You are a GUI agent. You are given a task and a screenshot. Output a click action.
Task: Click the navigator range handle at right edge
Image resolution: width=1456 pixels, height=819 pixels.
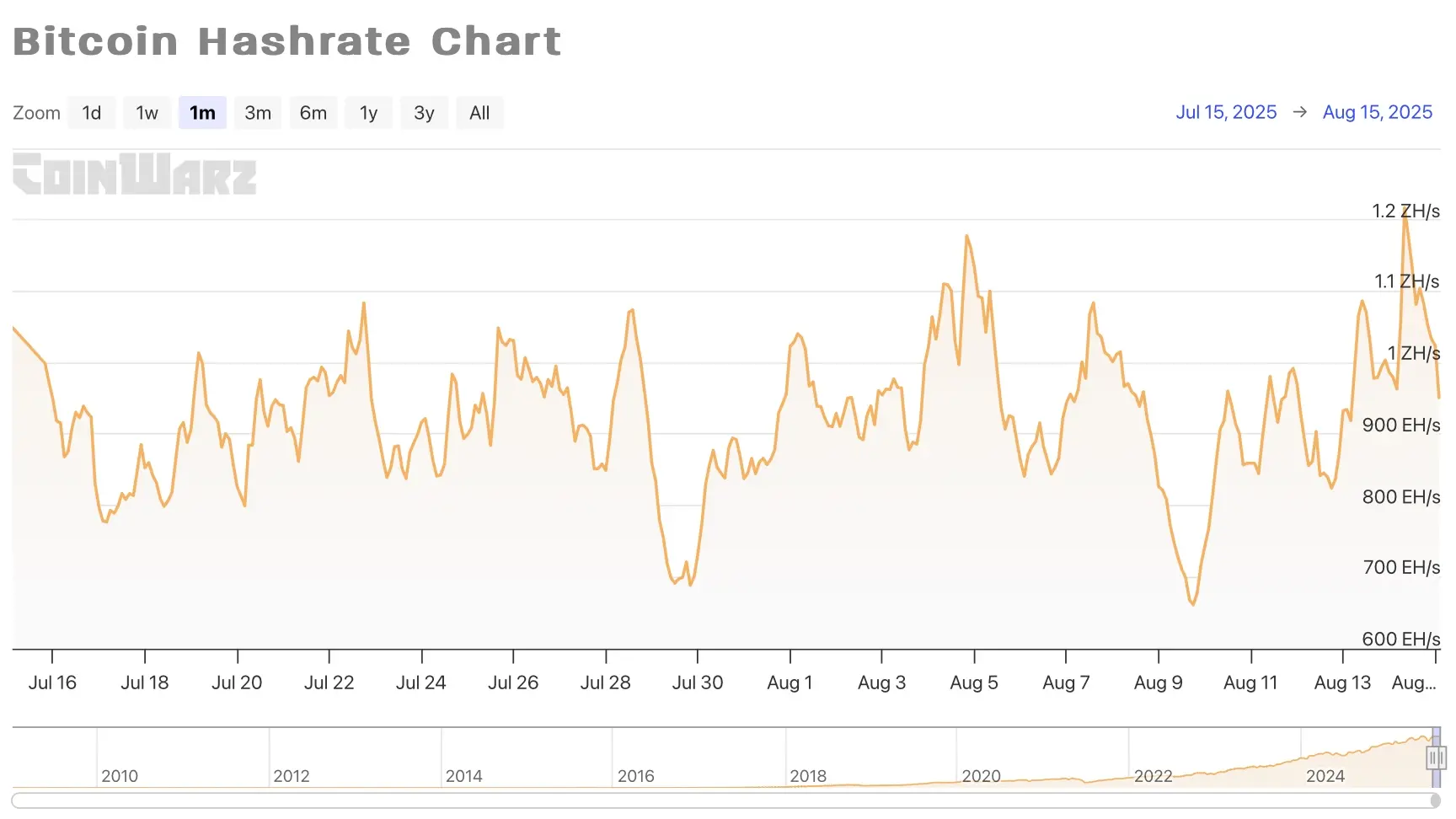coord(1436,758)
